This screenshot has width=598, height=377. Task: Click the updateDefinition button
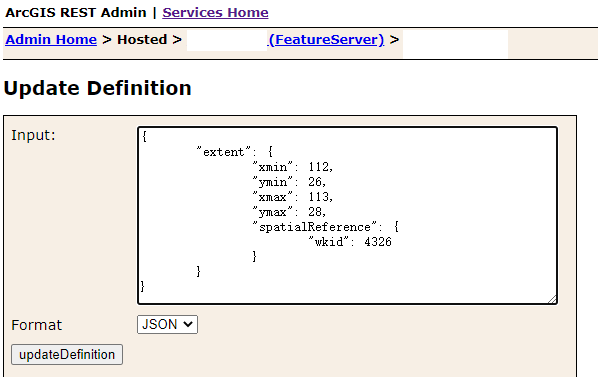click(67, 355)
